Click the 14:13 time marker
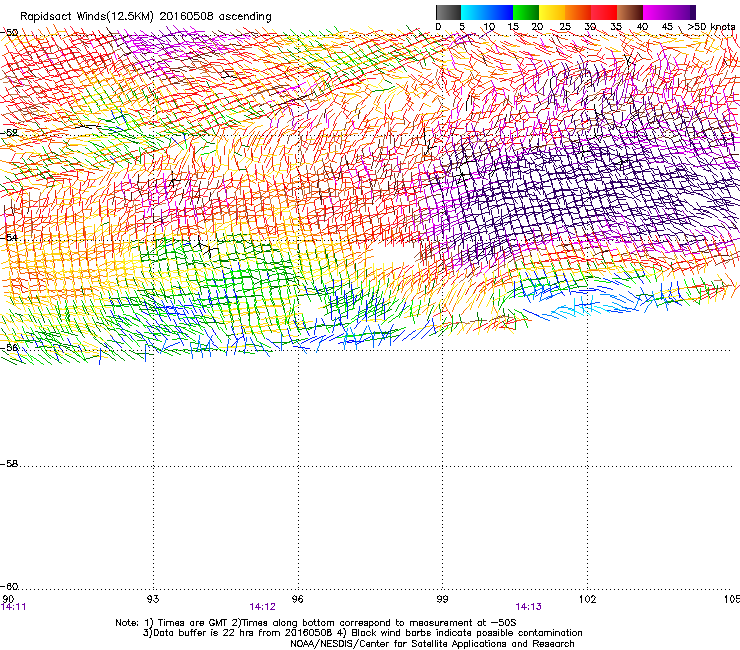 pos(529,607)
